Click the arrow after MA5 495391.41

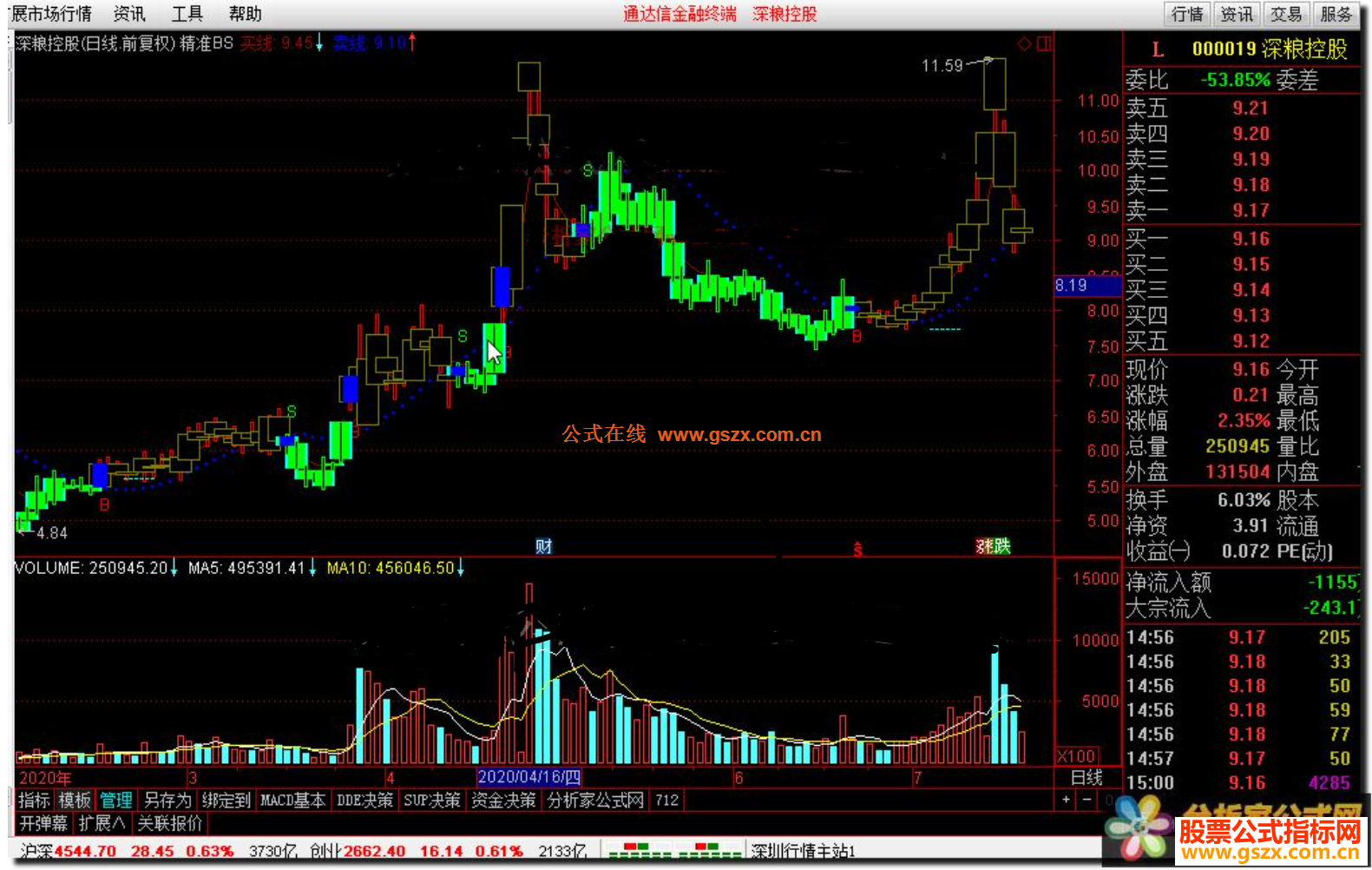[312, 568]
